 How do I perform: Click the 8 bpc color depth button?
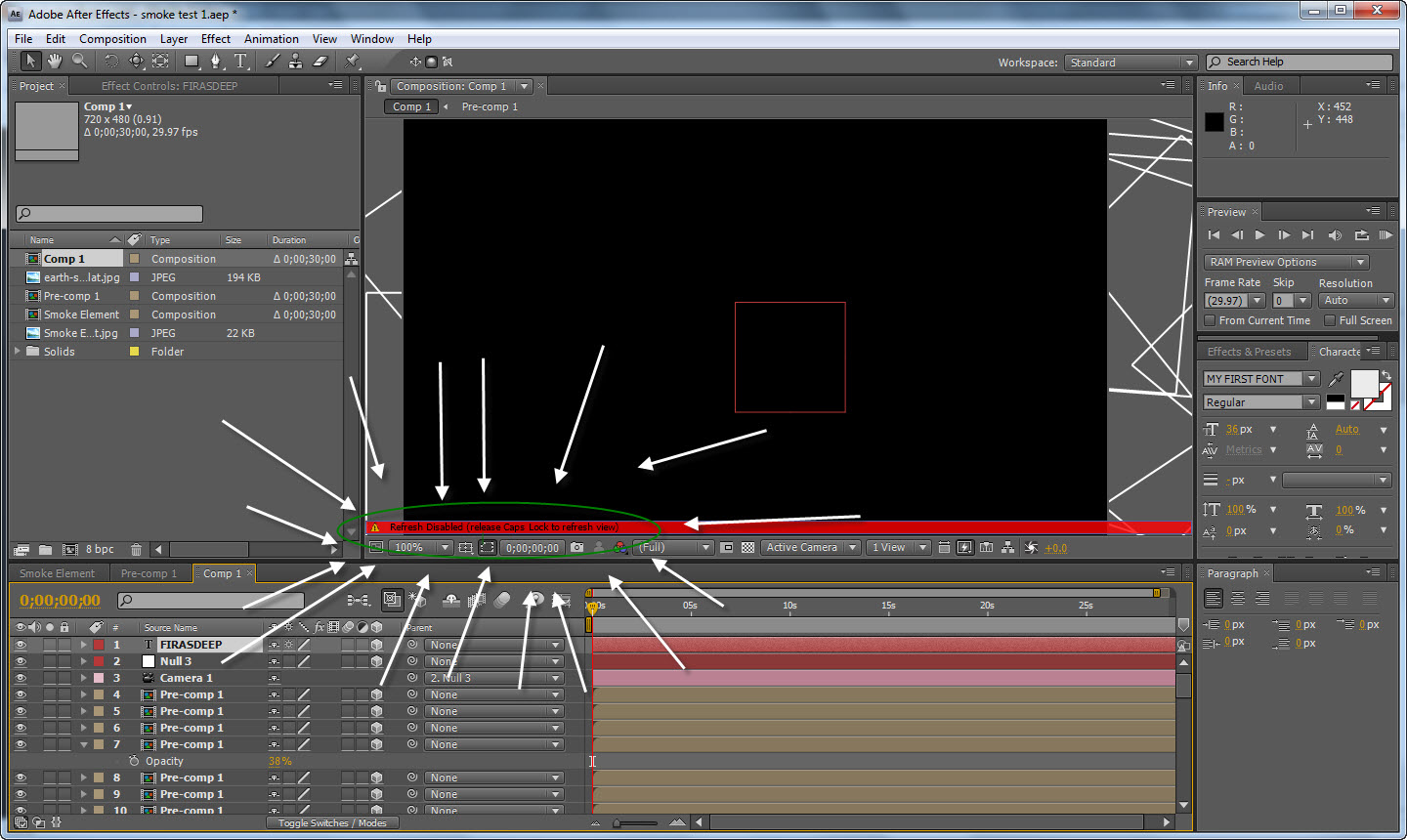click(100, 549)
